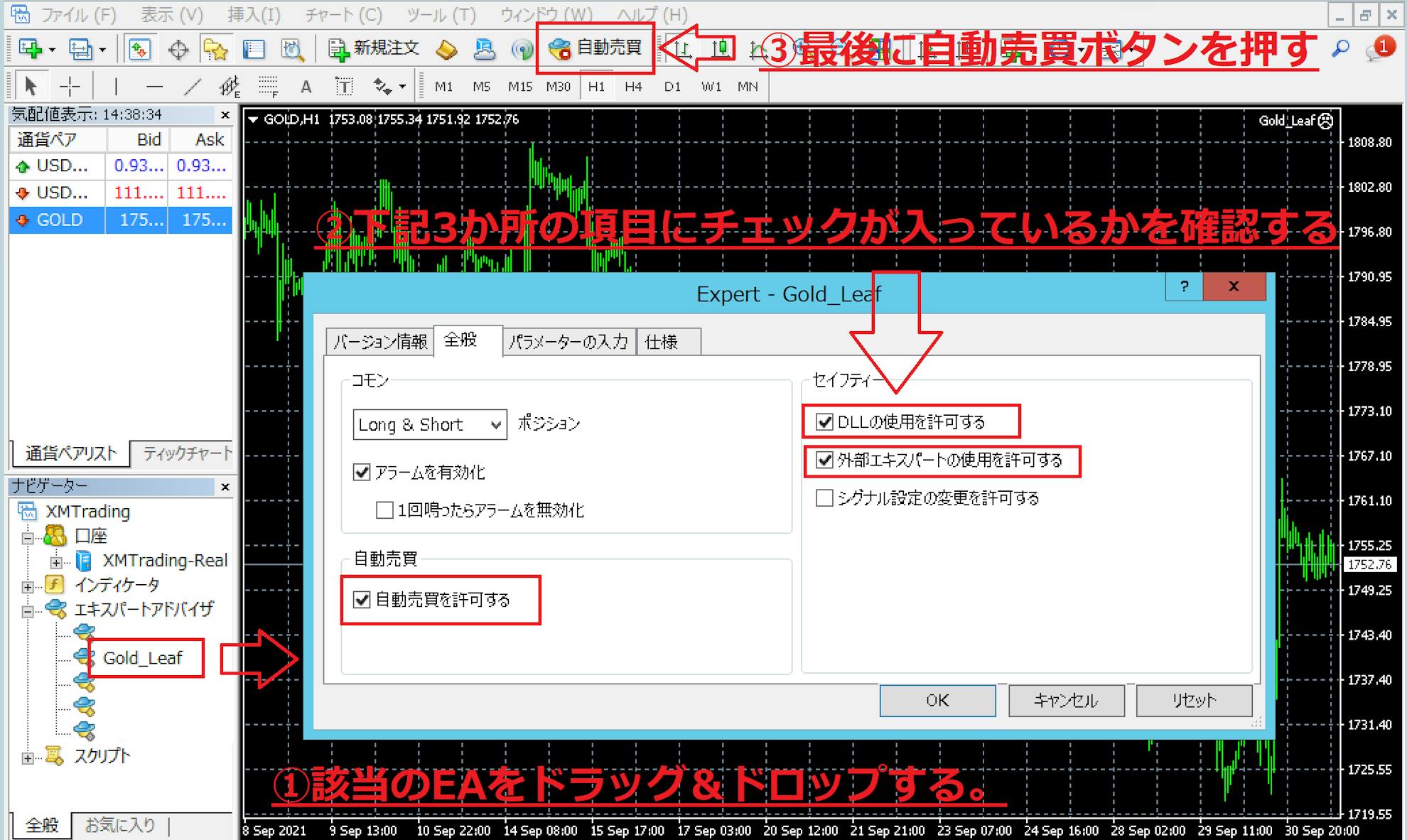Image resolution: width=1407 pixels, height=840 pixels.
Task: Switch to 仕様 tab in Expert dialog
Action: (667, 342)
